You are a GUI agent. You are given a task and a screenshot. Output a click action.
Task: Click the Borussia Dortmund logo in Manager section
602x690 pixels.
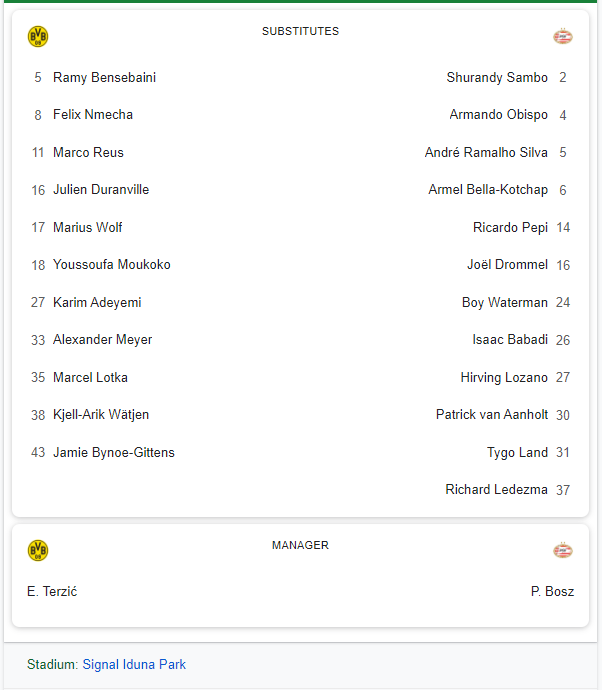pyautogui.click(x=38, y=551)
